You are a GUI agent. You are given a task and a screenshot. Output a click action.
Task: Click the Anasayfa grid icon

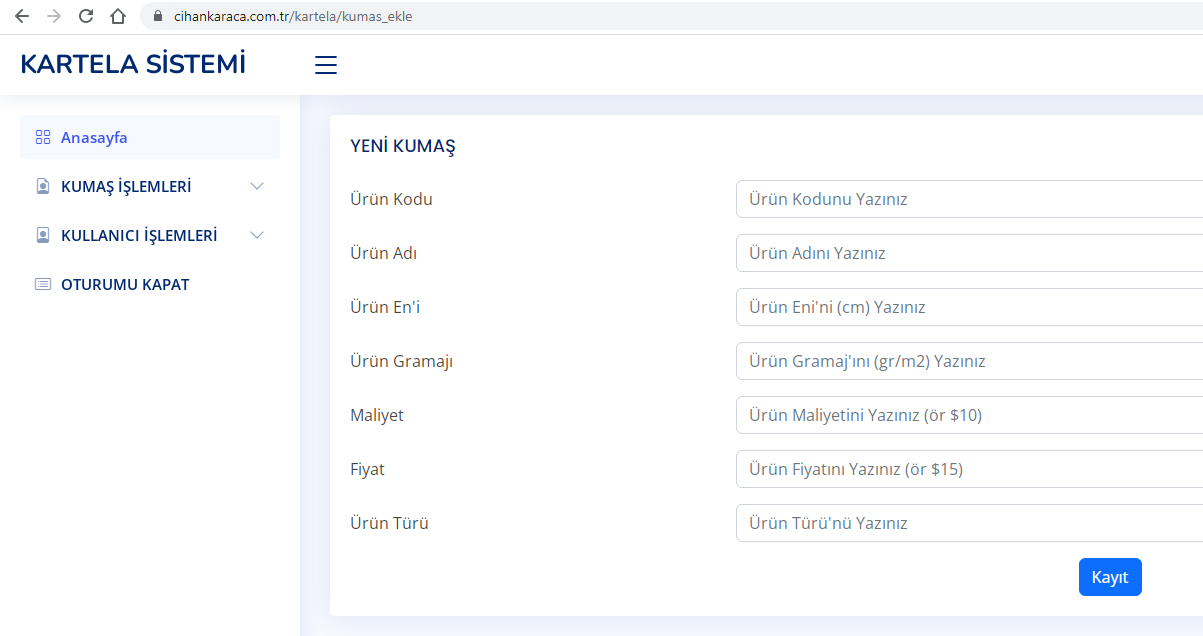click(42, 137)
